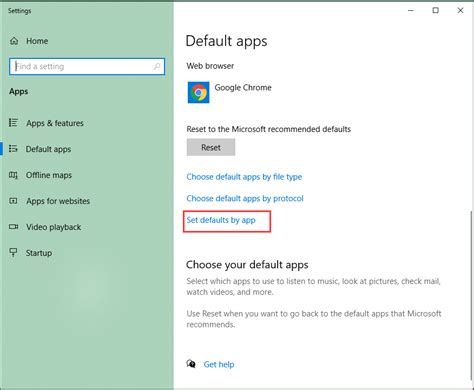Image resolution: width=474 pixels, height=390 pixels.
Task: Click the Apps & features list icon
Action: (x=13, y=123)
